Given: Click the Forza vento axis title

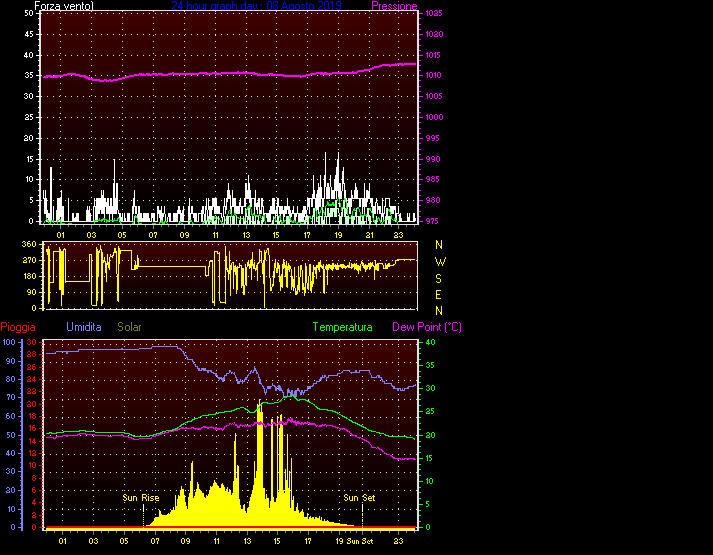Looking at the screenshot, I should (64, 6).
